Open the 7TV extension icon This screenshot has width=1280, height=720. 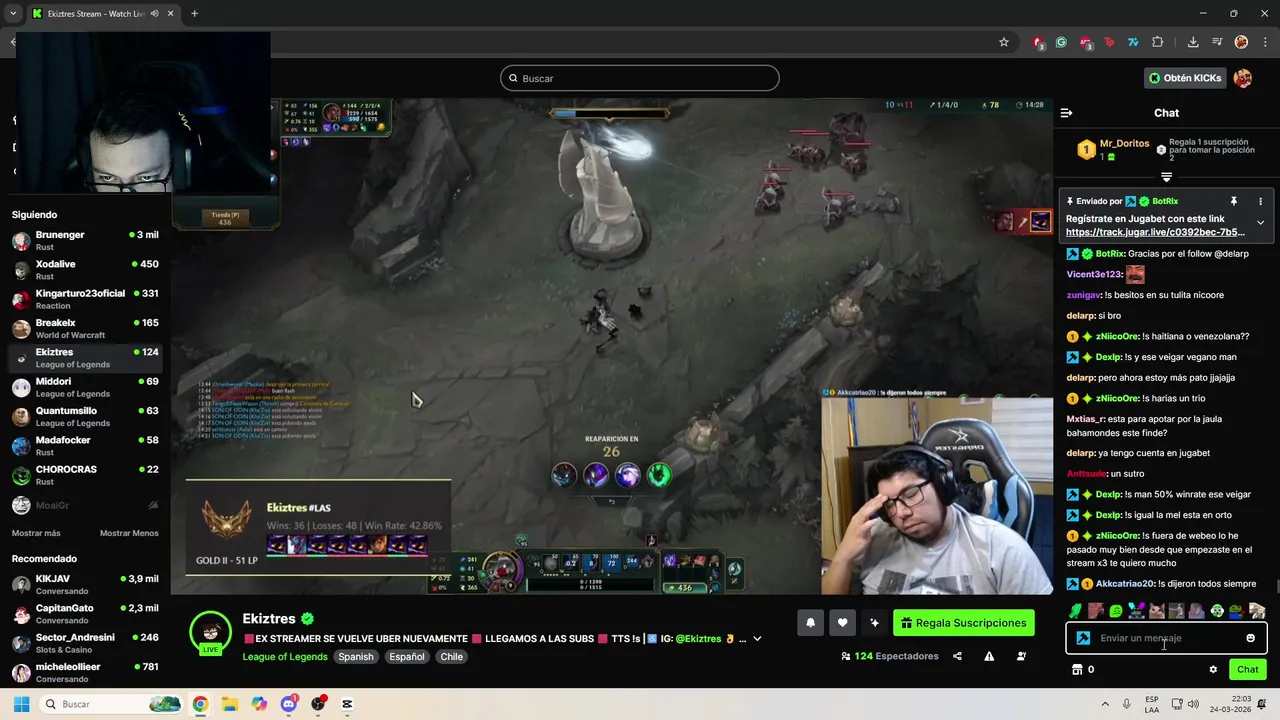tap(1133, 42)
